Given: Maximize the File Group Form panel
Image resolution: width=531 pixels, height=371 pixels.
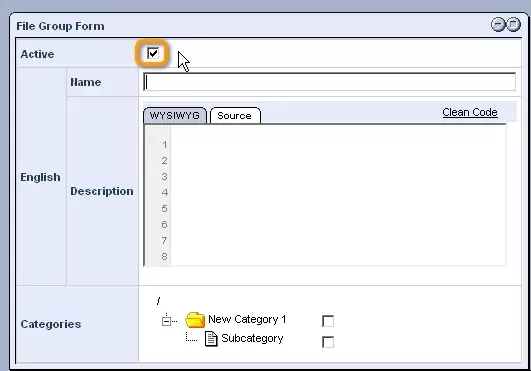Looking at the screenshot, I should point(513,25).
